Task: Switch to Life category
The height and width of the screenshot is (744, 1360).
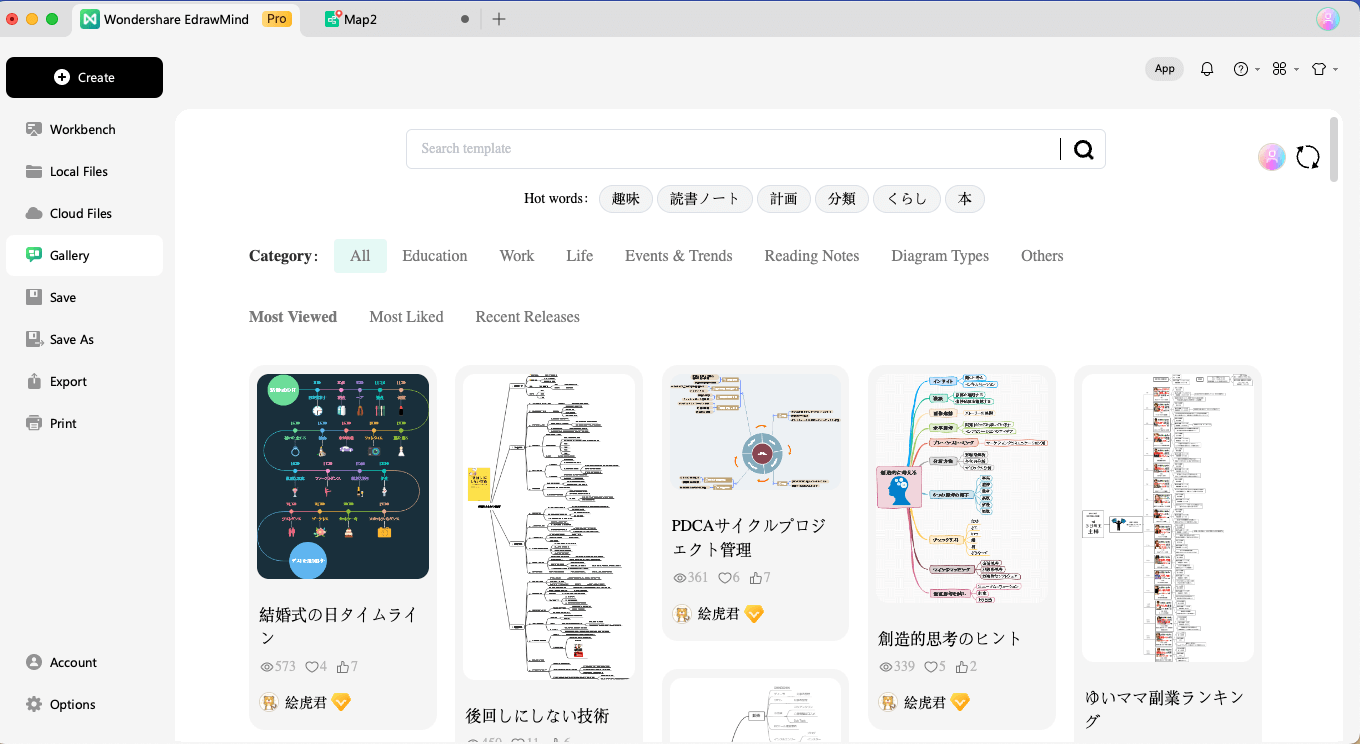Action: (580, 256)
